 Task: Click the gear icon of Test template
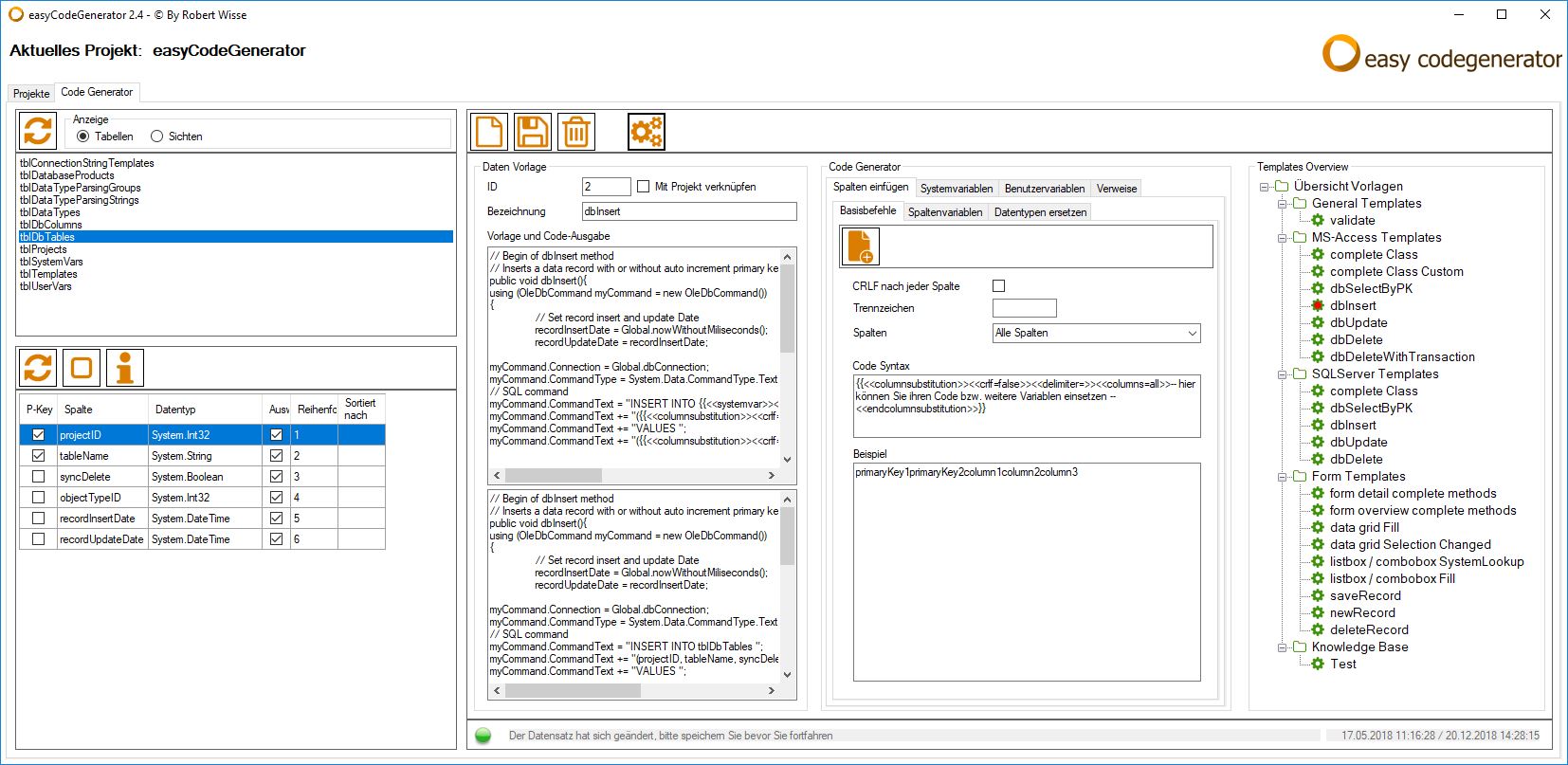[1318, 664]
